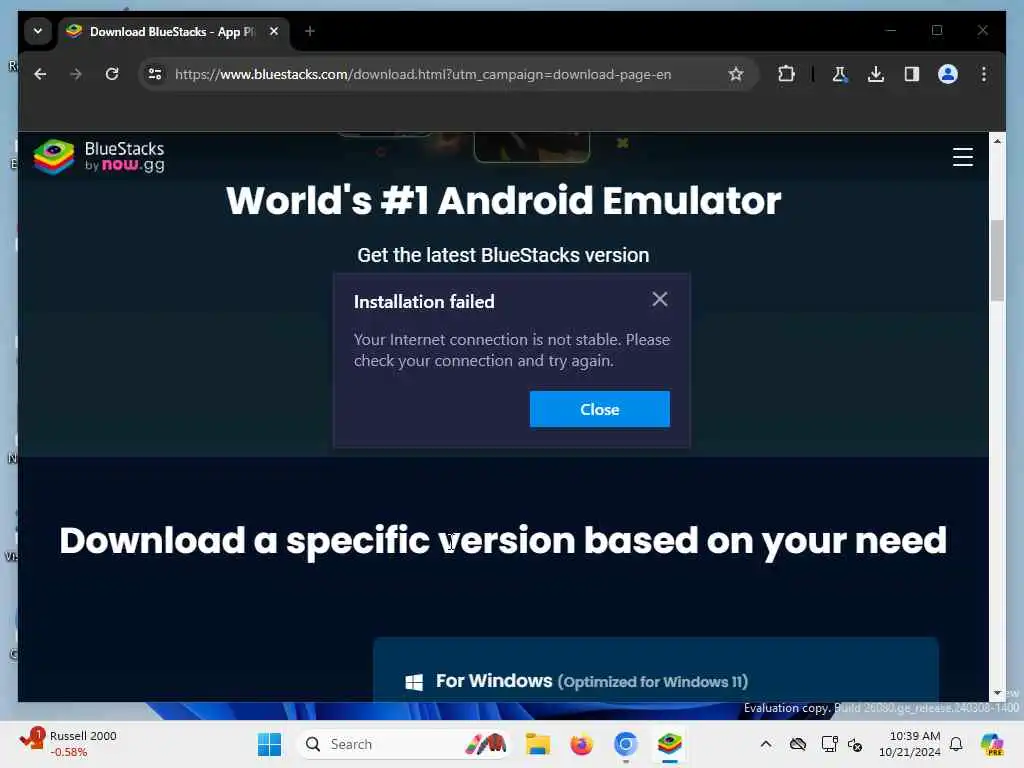Launch Firefox from the taskbar

point(581,744)
